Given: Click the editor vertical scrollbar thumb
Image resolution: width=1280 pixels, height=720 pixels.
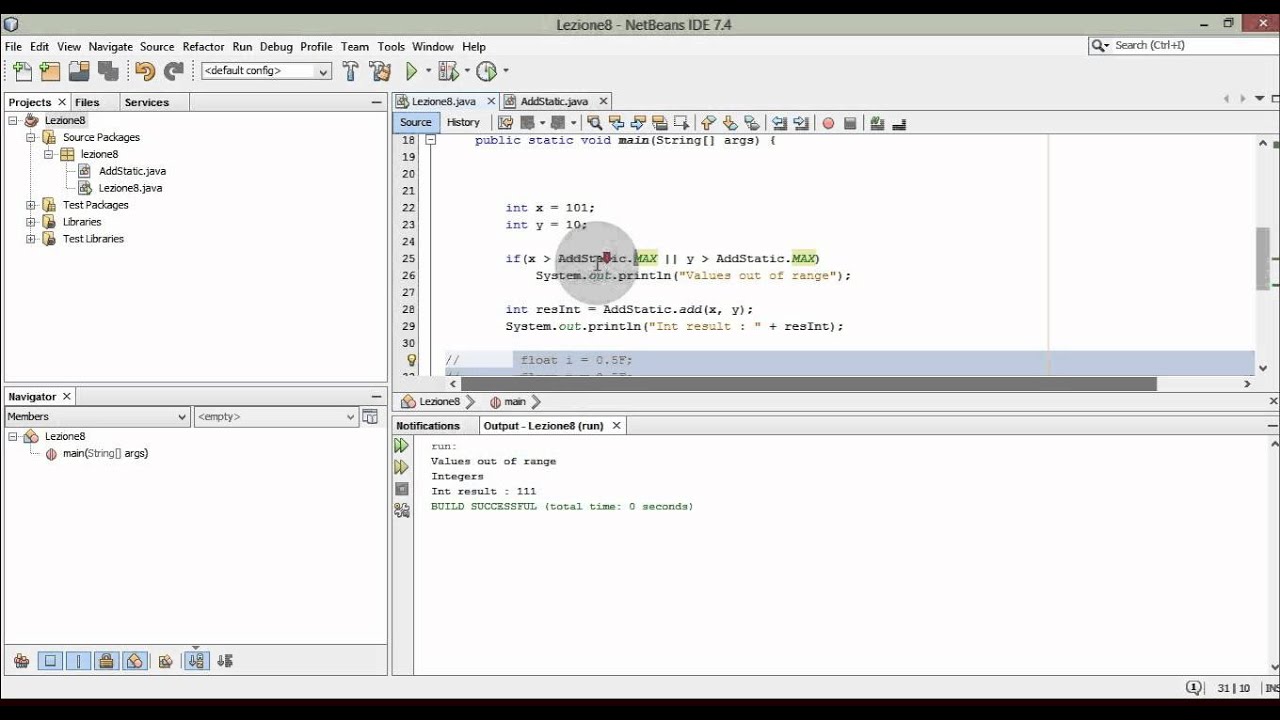Looking at the screenshot, I should 1263,259.
